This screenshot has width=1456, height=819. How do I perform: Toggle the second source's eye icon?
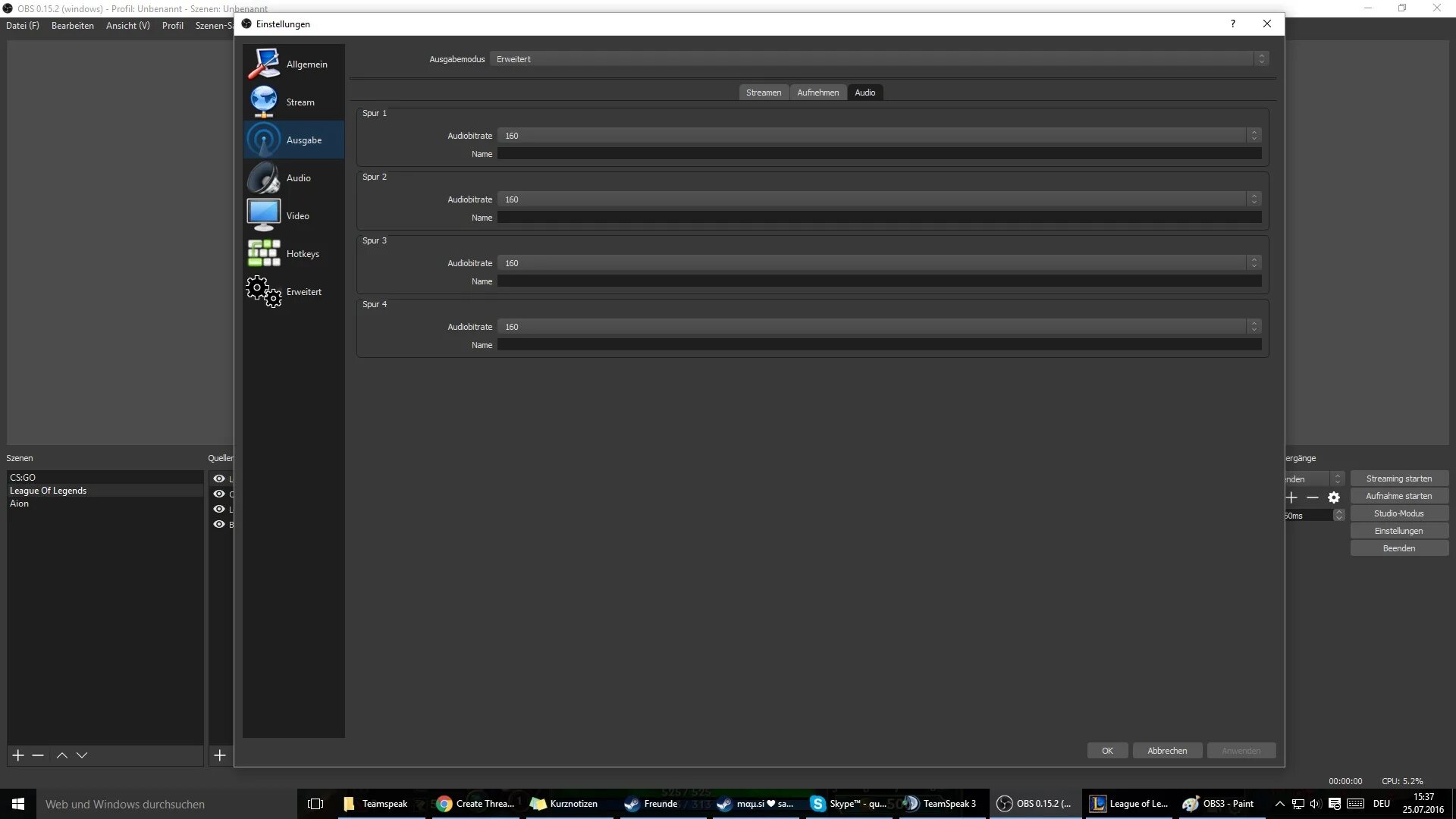point(220,494)
